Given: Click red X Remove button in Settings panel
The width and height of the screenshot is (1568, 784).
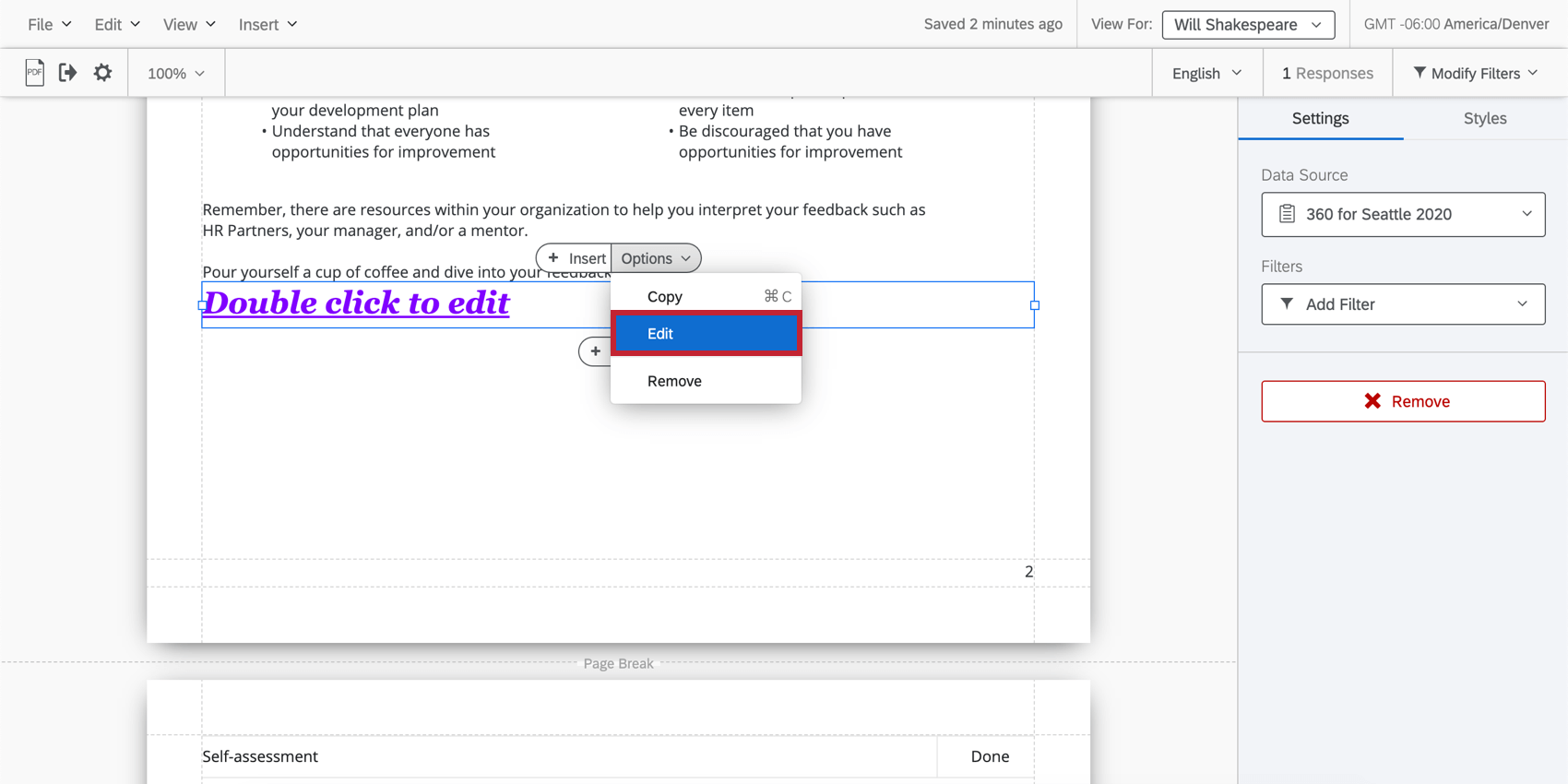Looking at the screenshot, I should tap(1403, 401).
